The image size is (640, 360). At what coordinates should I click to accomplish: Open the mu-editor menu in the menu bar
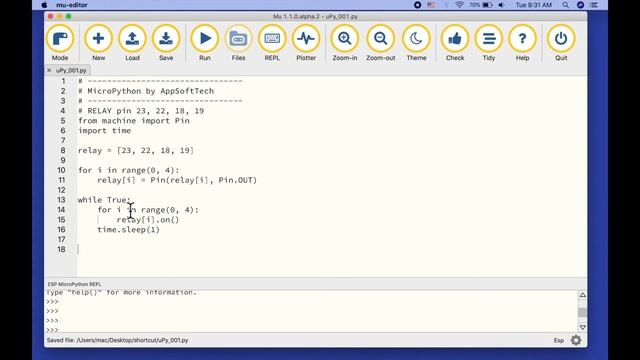point(72,5)
